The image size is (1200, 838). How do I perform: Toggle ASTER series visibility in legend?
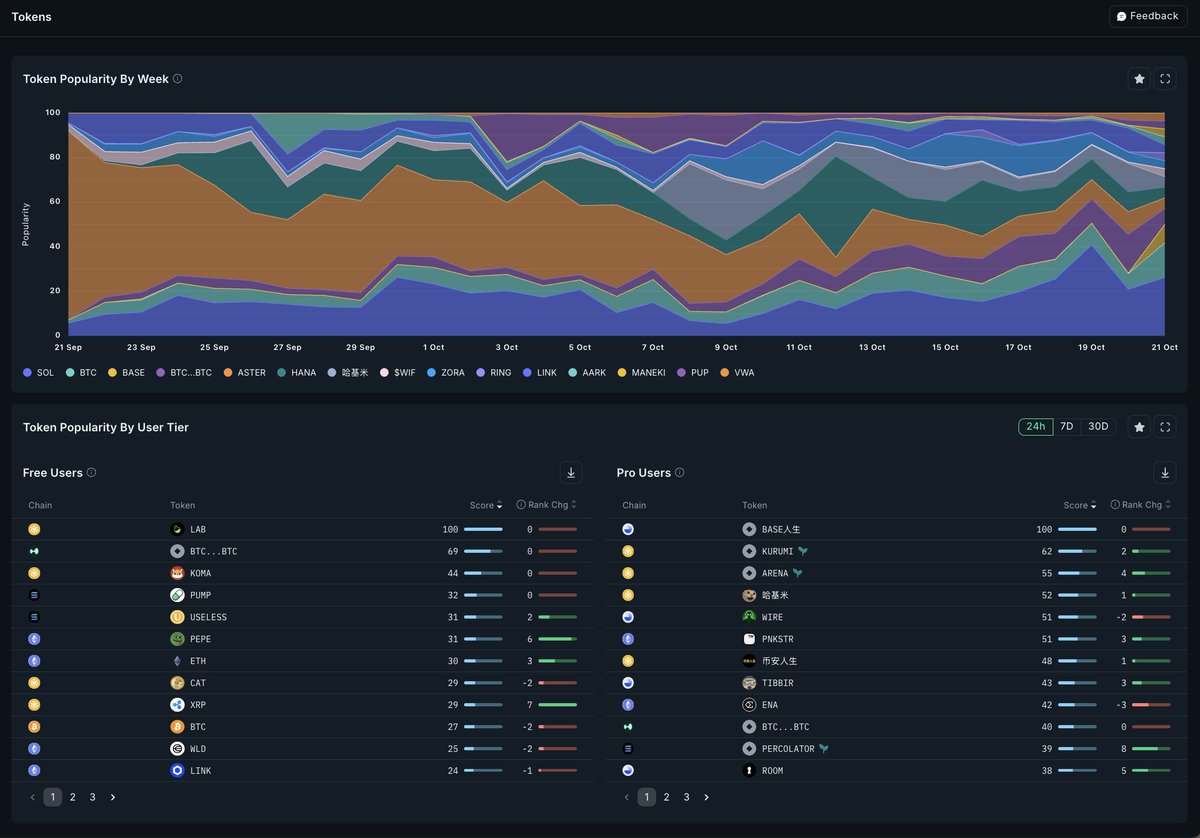click(245, 373)
